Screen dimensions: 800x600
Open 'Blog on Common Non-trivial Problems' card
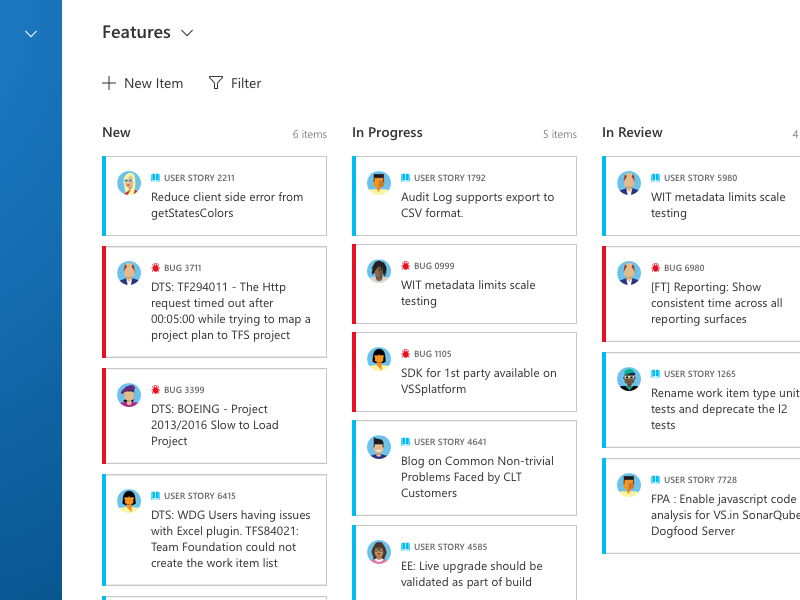point(464,468)
